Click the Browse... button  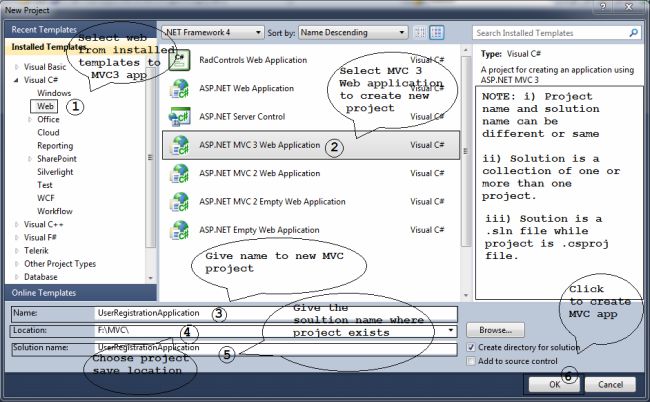coord(495,330)
